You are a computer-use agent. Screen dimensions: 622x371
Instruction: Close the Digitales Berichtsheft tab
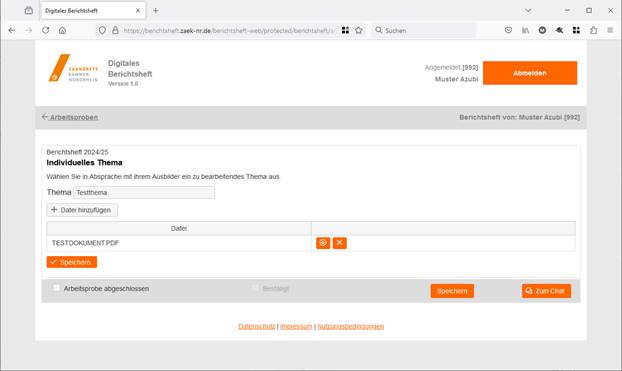[138, 11]
